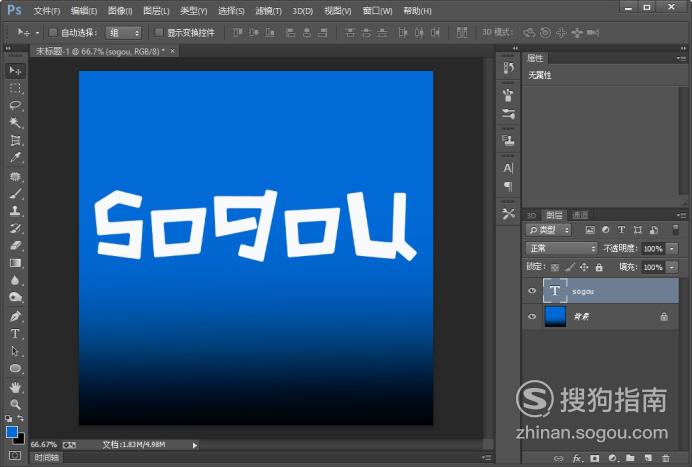Toggle lock image pixels brush icon
692x467 pixels.
pyautogui.click(x=570, y=267)
